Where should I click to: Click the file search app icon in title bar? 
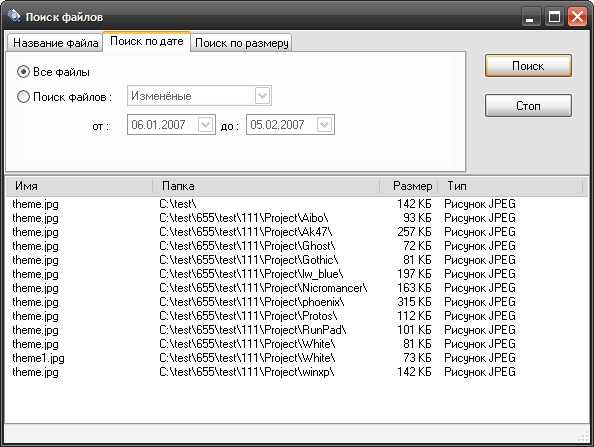click(14, 16)
